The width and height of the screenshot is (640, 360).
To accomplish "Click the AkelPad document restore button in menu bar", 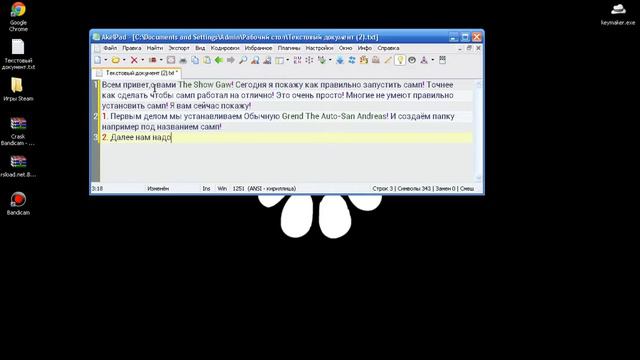I will (469, 48).
